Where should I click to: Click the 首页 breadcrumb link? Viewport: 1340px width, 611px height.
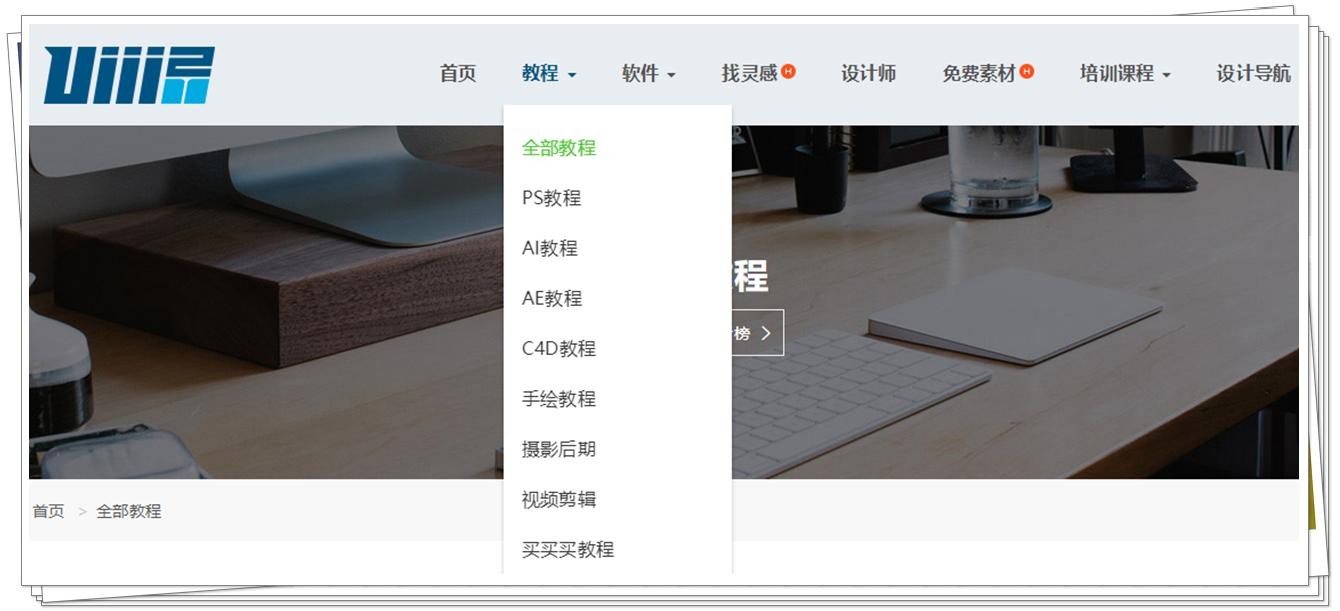point(48,511)
